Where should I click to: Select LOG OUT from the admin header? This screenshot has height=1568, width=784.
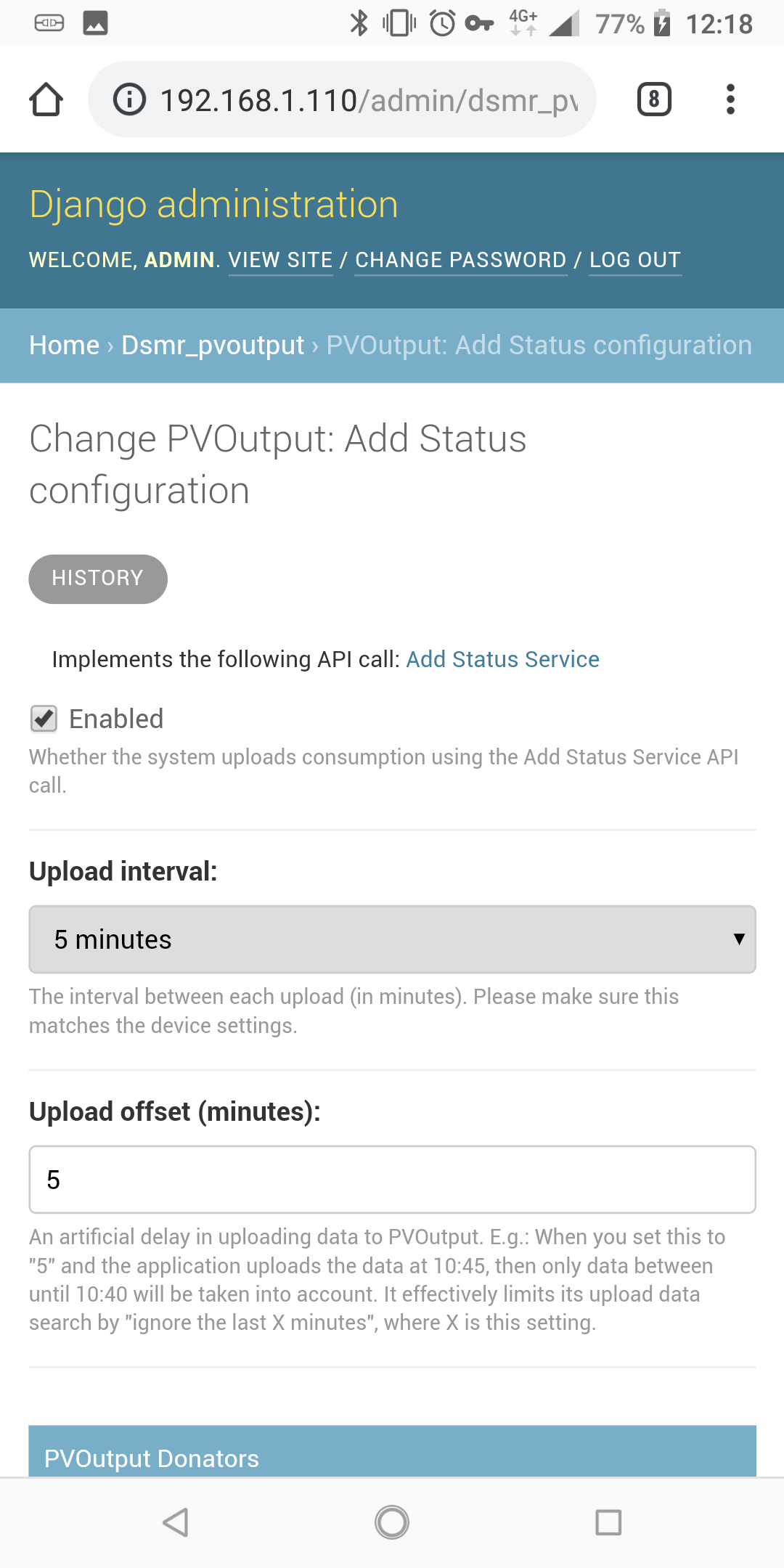[634, 260]
